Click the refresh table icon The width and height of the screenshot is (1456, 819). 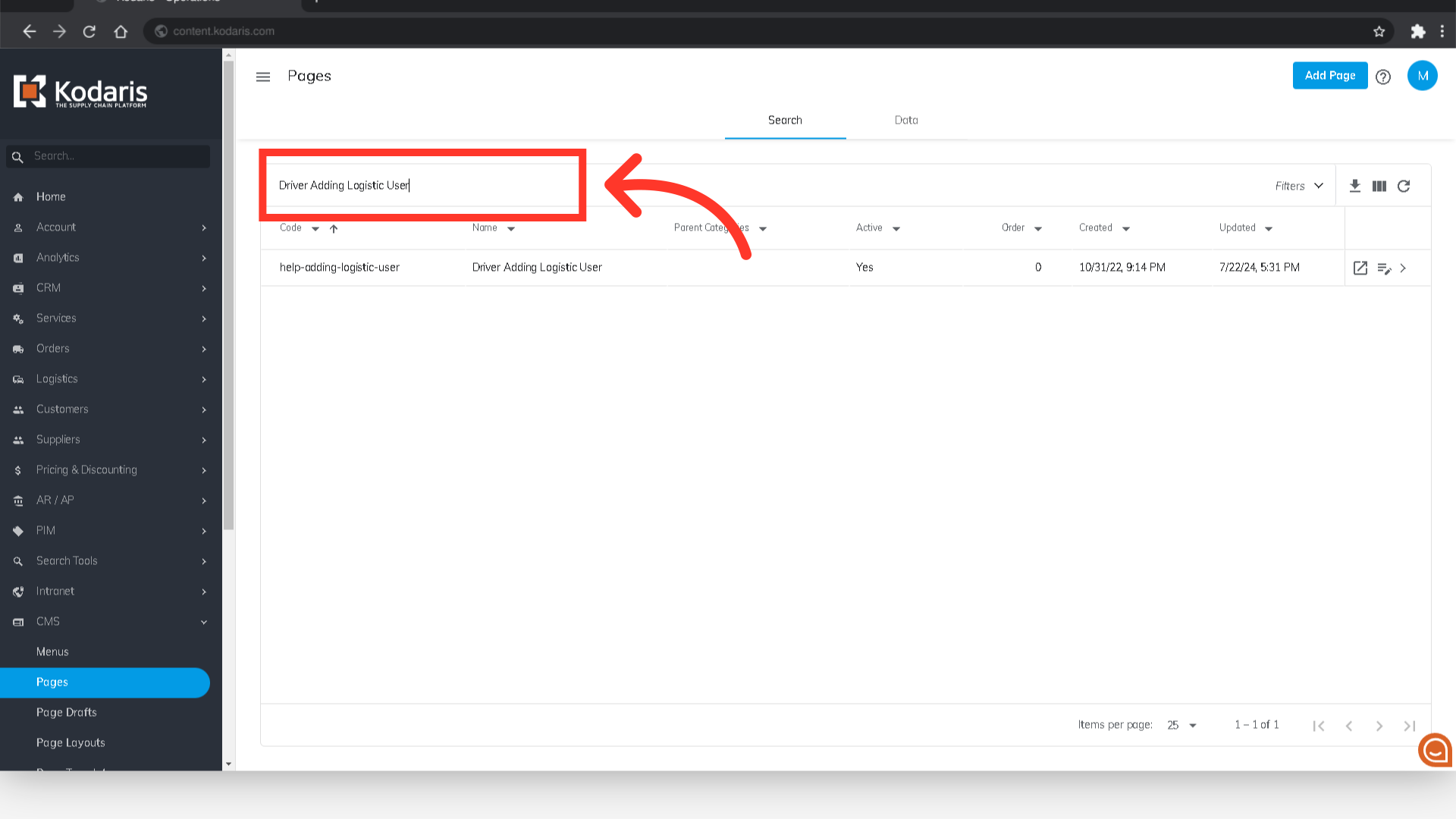(x=1404, y=186)
